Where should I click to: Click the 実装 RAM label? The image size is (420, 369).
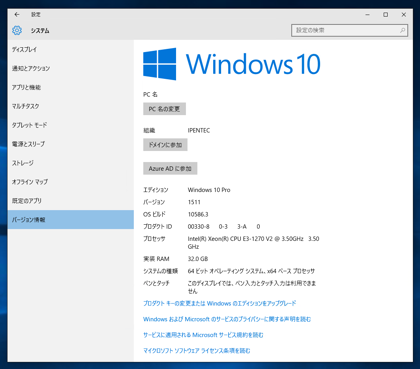(x=156, y=259)
